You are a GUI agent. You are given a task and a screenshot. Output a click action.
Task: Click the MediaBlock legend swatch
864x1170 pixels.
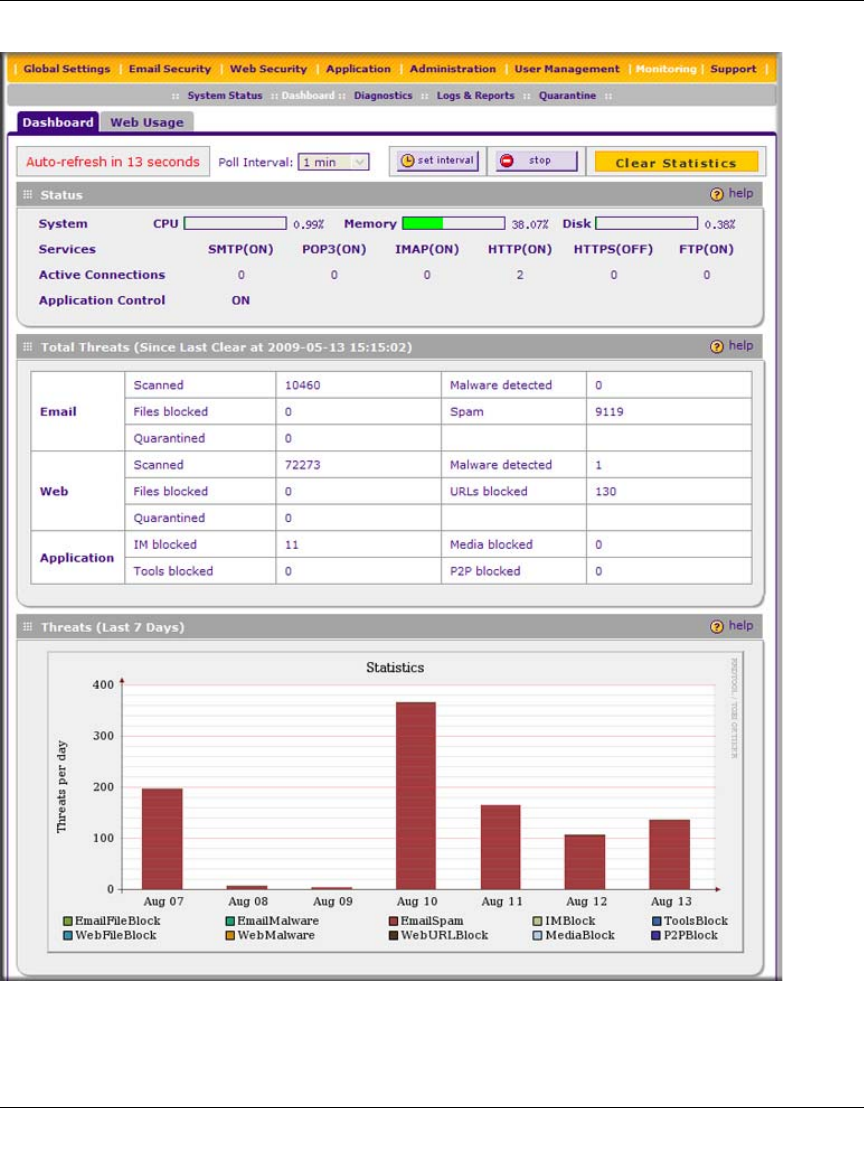point(537,936)
